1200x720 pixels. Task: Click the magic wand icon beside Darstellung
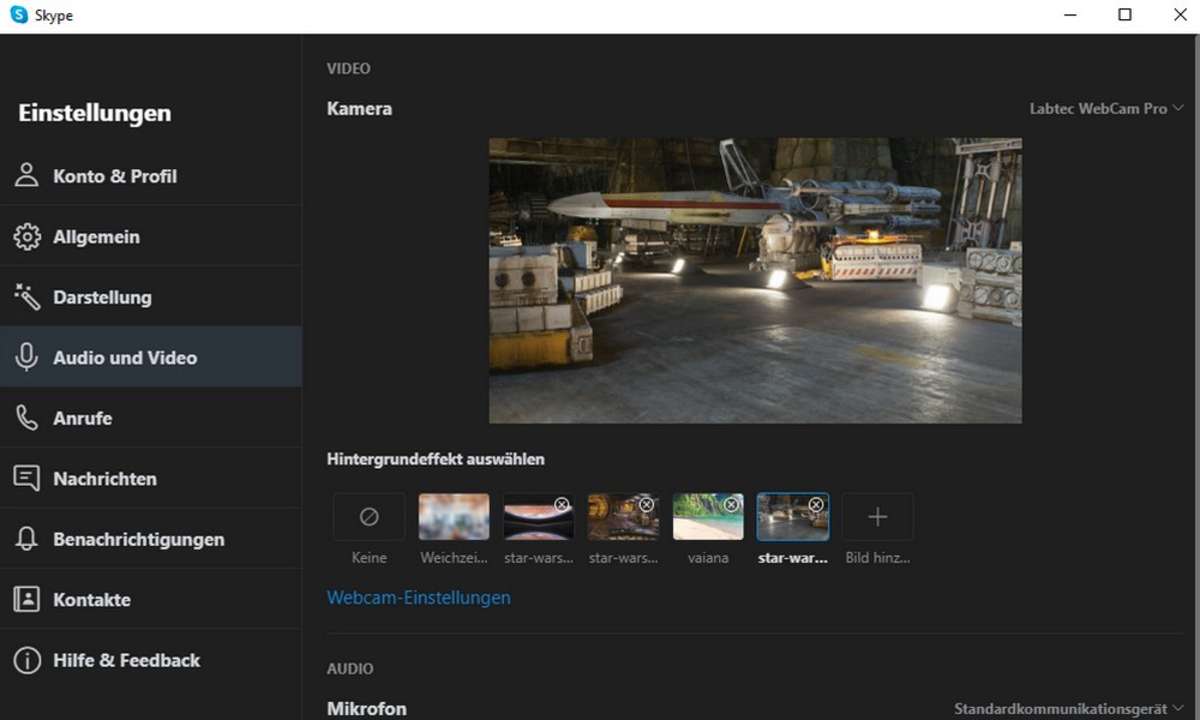pyautogui.click(x=27, y=297)
